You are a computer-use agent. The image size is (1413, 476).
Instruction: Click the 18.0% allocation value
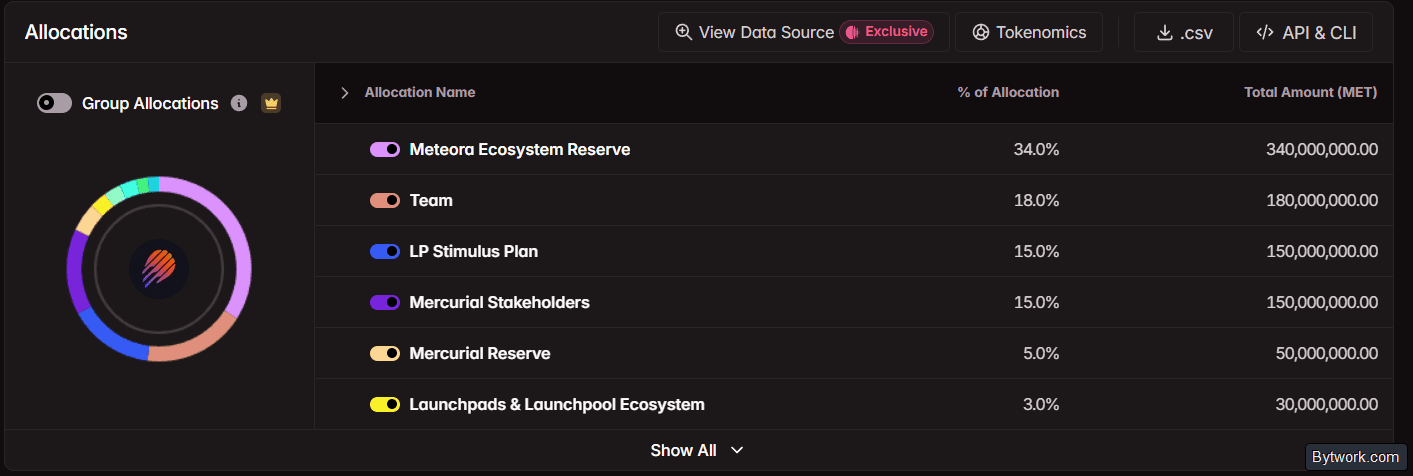coord(1037,200)
